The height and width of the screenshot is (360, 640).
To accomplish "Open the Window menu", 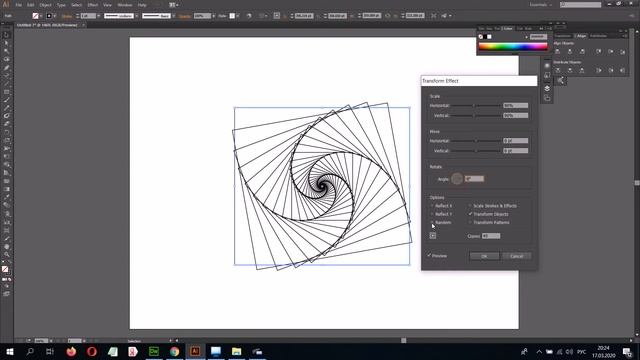I will 125,5.
